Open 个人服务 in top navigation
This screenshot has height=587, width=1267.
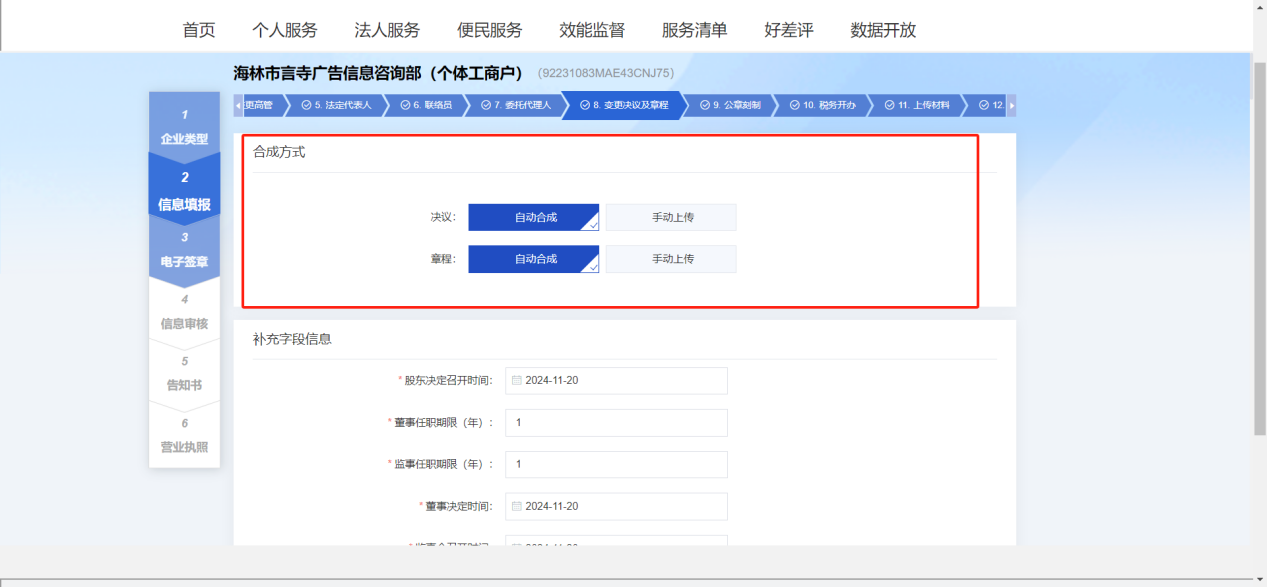coord(284,30)
